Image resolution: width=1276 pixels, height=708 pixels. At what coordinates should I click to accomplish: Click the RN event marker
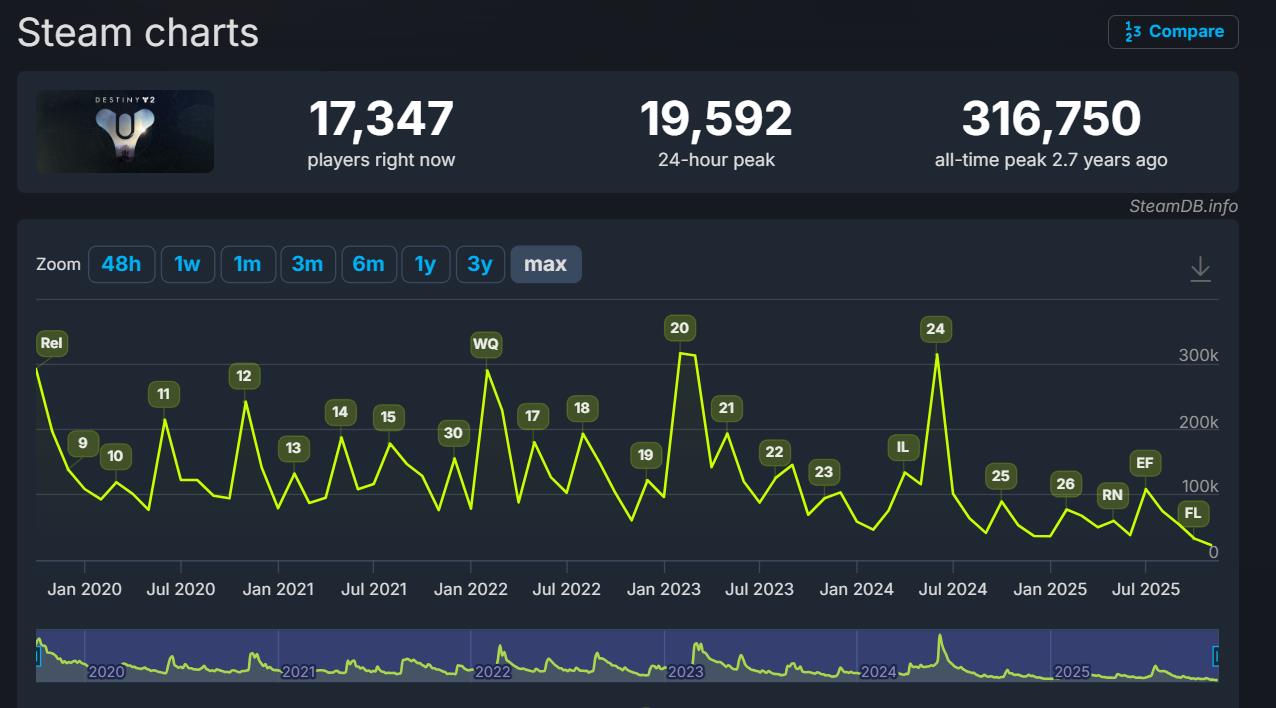click(1112, 494)
